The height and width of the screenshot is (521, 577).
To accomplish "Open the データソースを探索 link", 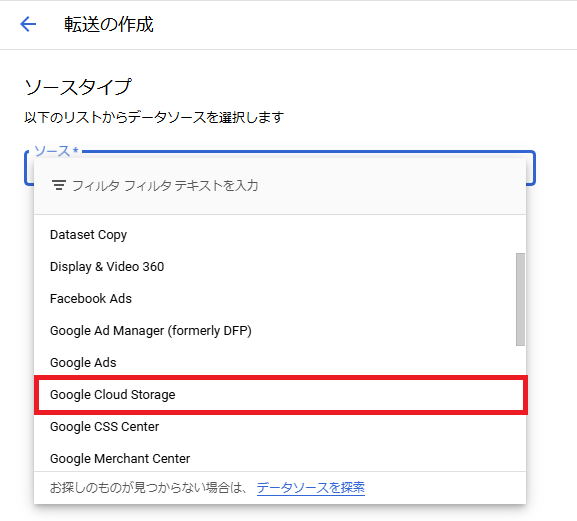I will click(311, 488).
